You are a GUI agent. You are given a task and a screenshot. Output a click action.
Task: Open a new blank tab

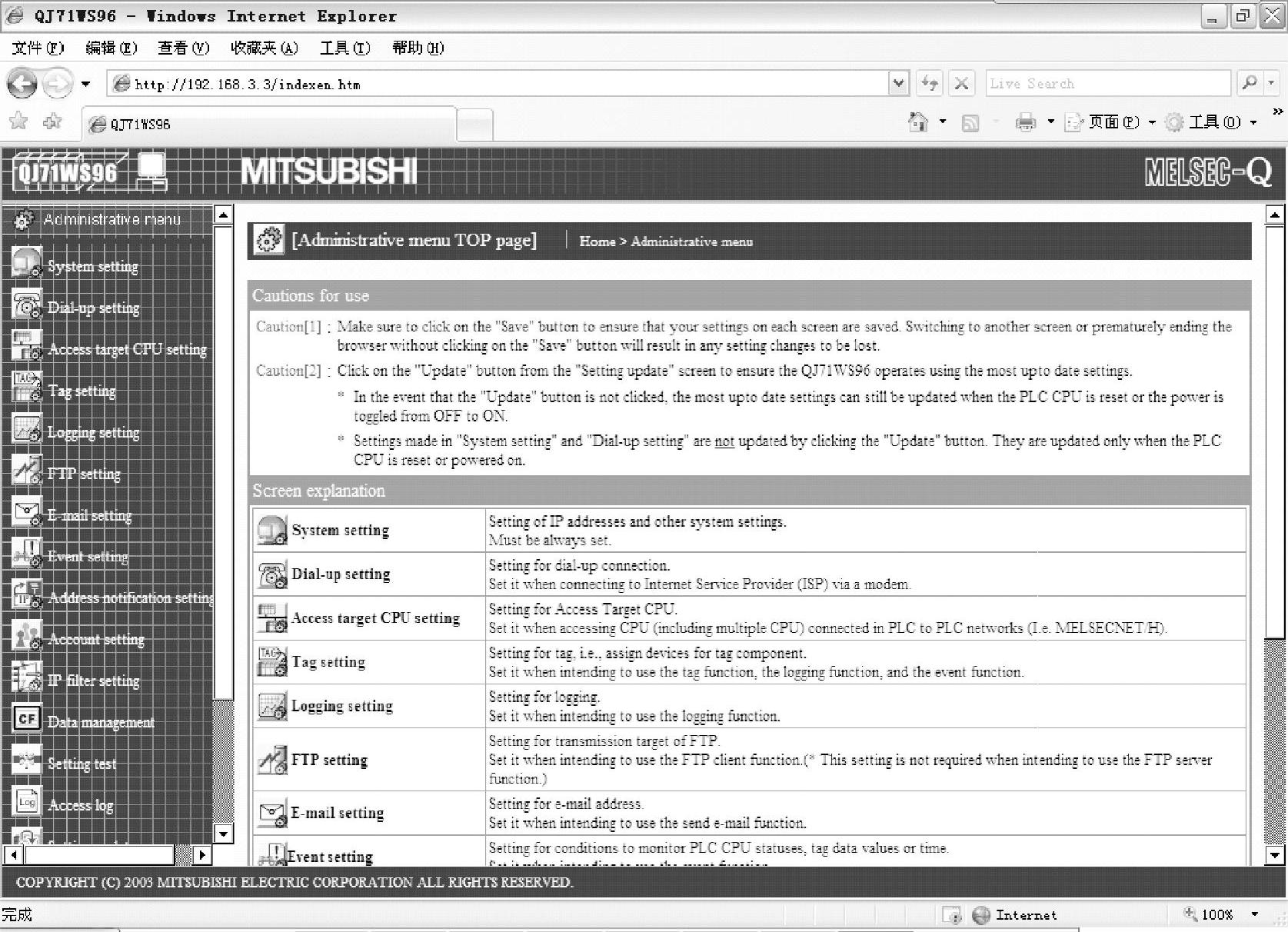(x=474, y=125)
